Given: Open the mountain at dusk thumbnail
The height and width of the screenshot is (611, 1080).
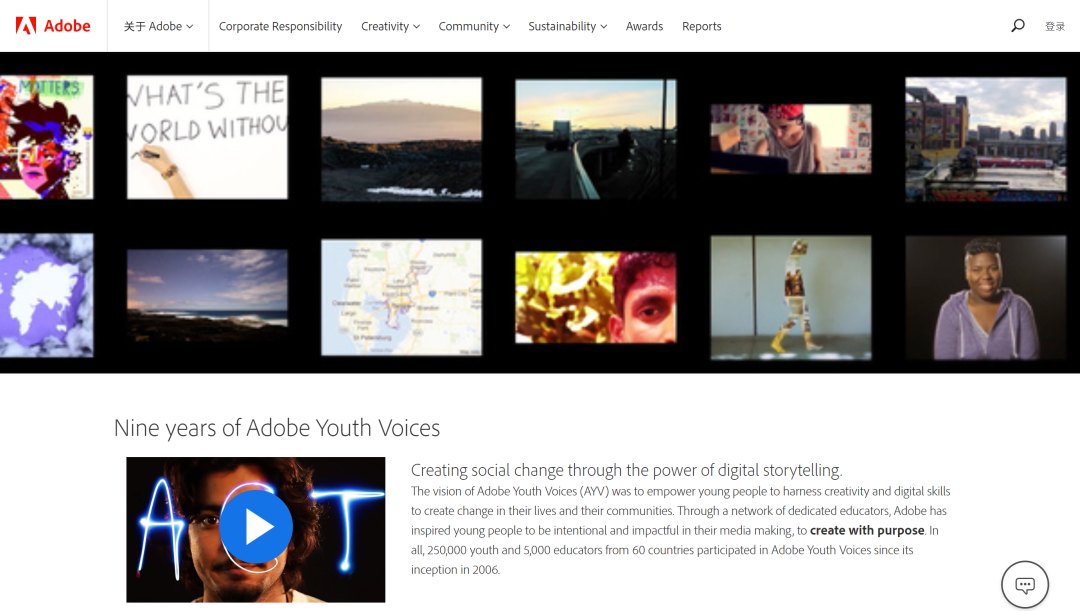Looking at the screenshot, I should click(402, 138).
